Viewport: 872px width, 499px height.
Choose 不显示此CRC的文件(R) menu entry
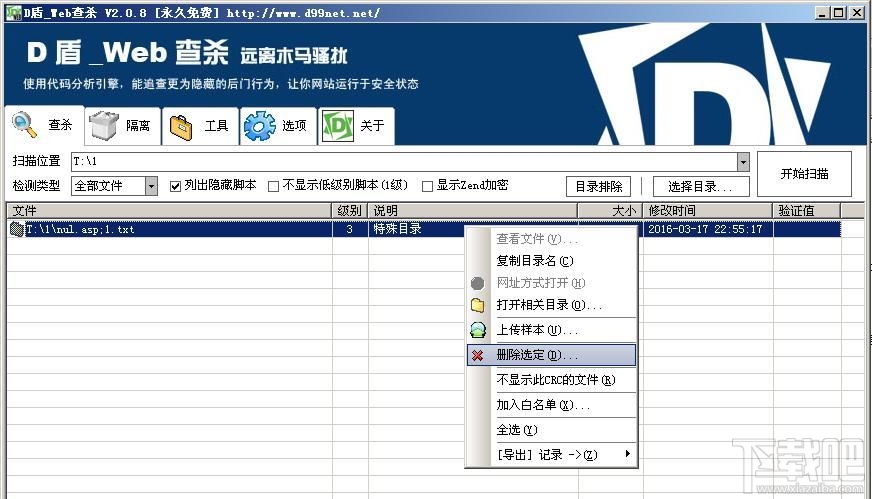[551, 380]
